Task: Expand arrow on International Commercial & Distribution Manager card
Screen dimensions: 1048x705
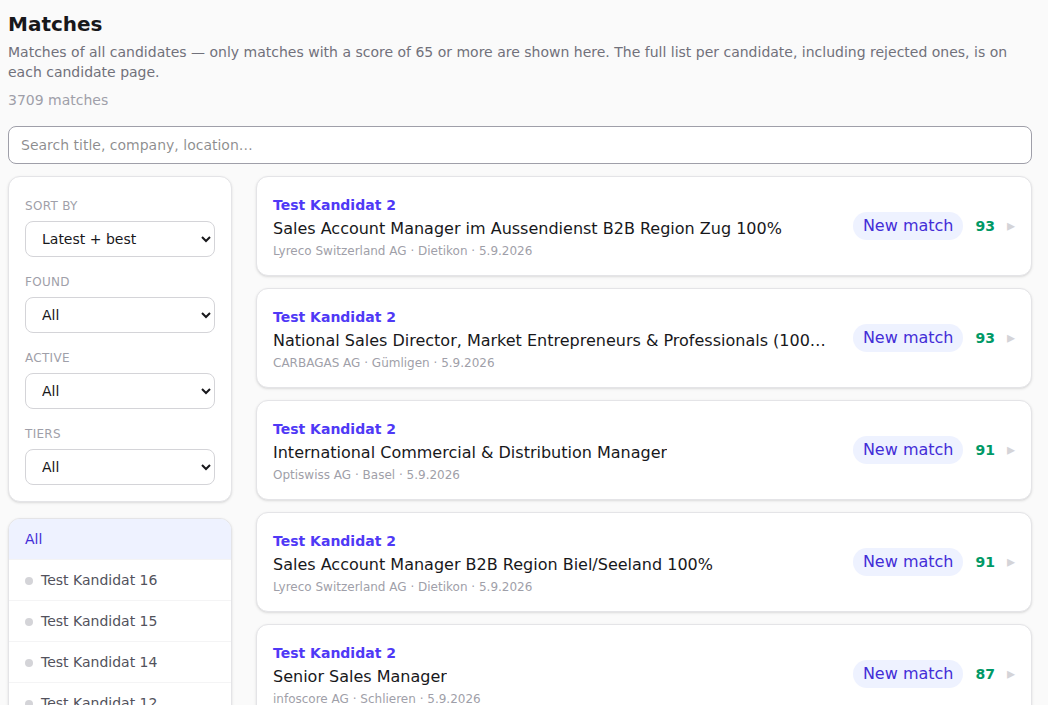Action: coord(1011,450)
